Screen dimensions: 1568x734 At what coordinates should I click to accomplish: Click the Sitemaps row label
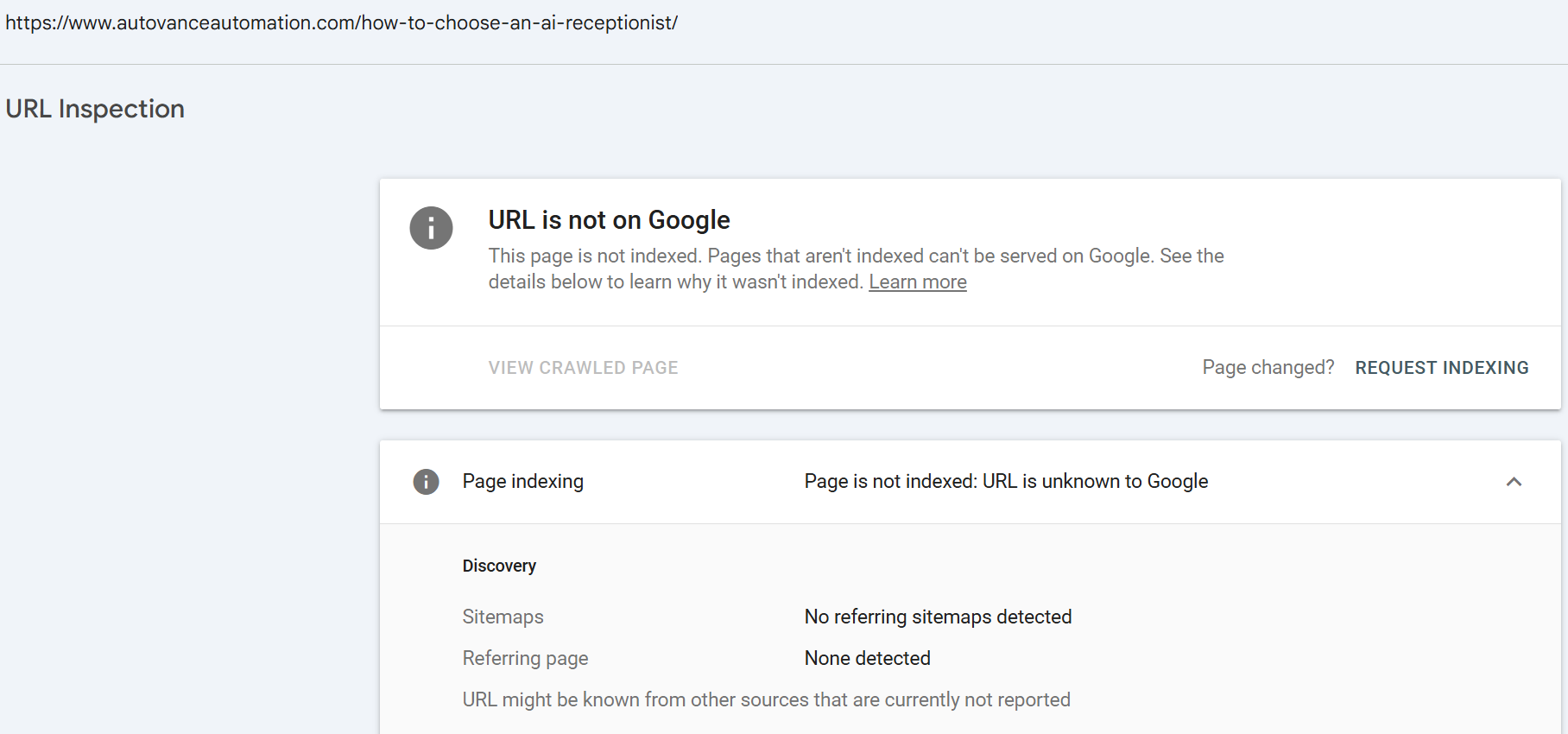point(503,617)
